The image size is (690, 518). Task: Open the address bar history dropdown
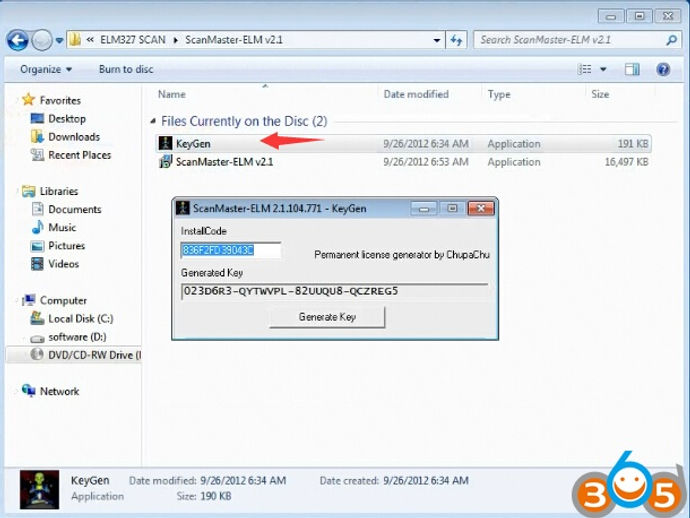pyautogui.click(x=437, y=40)
